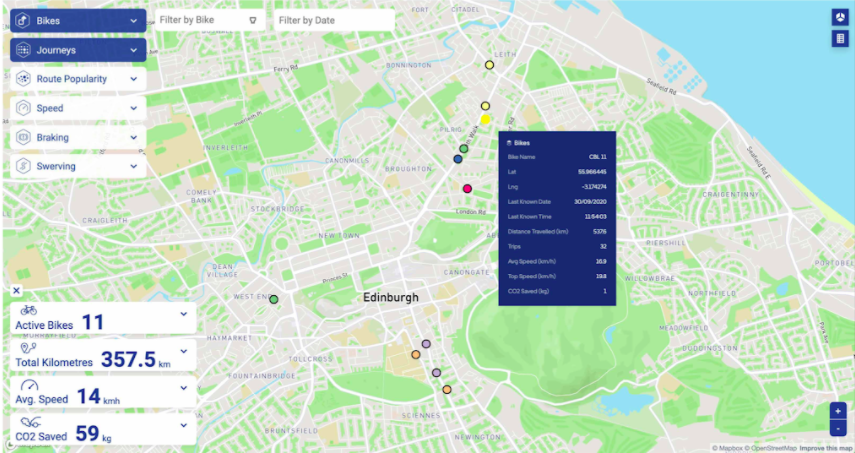
Task: Click the Total Kilometres value 357.5
Action: (128, 359)
